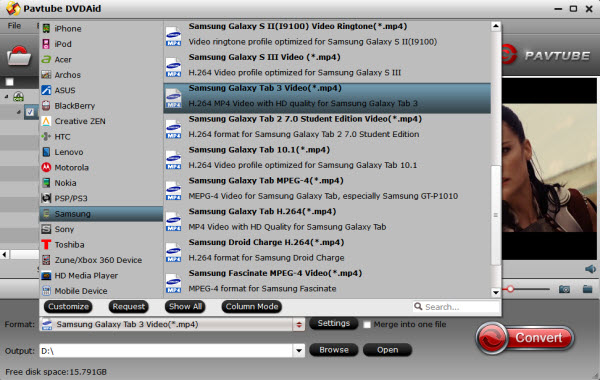Mute audio with the speaker icon
Image resolution: width=600 pixels, height=380 pixels.
[x=590, y=269]
